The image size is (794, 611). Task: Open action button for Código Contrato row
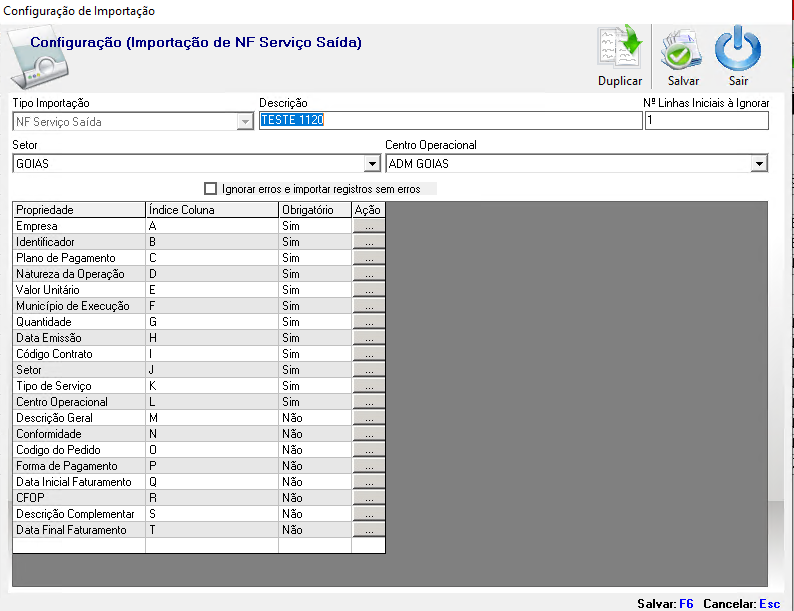tap(369, 354)
